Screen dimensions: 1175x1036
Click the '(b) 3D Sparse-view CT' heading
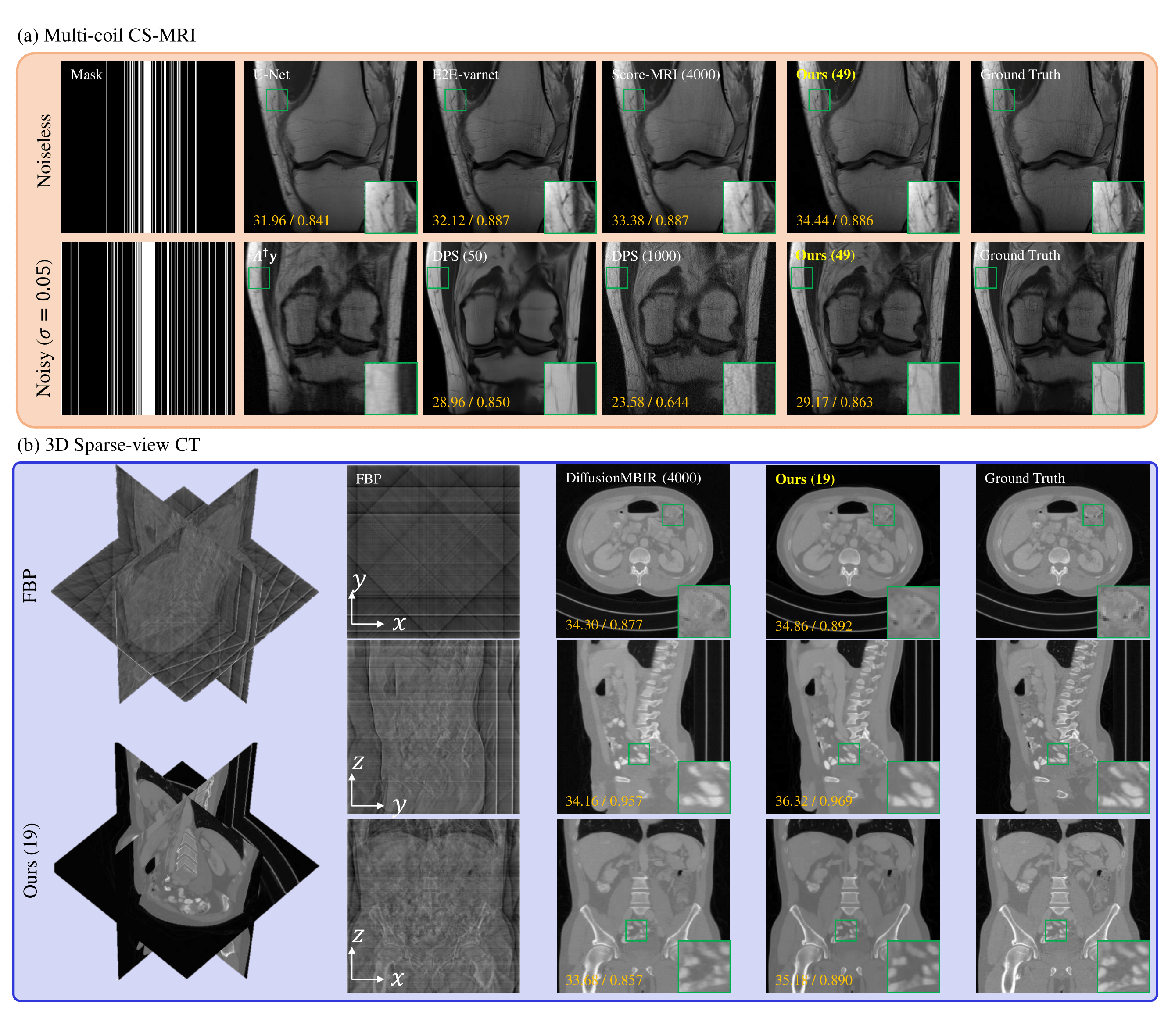(109, 445)
